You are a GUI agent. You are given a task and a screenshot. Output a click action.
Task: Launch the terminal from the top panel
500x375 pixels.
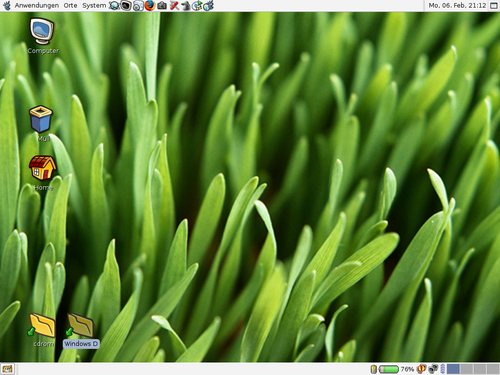pos(126,5)
